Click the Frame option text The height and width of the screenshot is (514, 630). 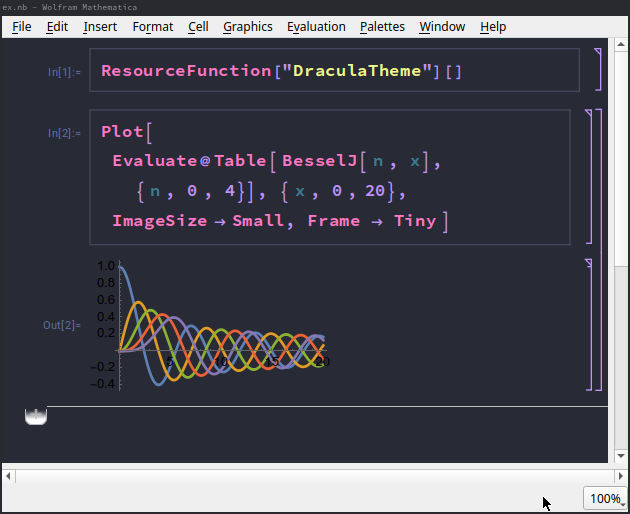334,221
